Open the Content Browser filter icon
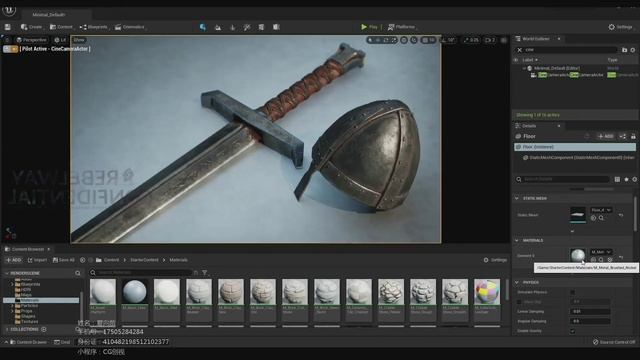This screenshot has width=640, height=360. coord(204,272)
